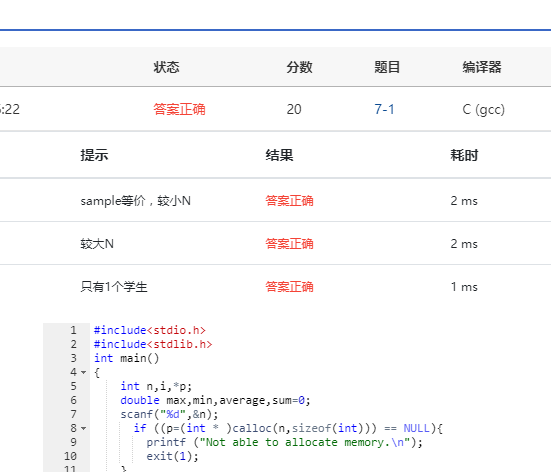Select test case '只有1个学生'

tap(114, 287)
